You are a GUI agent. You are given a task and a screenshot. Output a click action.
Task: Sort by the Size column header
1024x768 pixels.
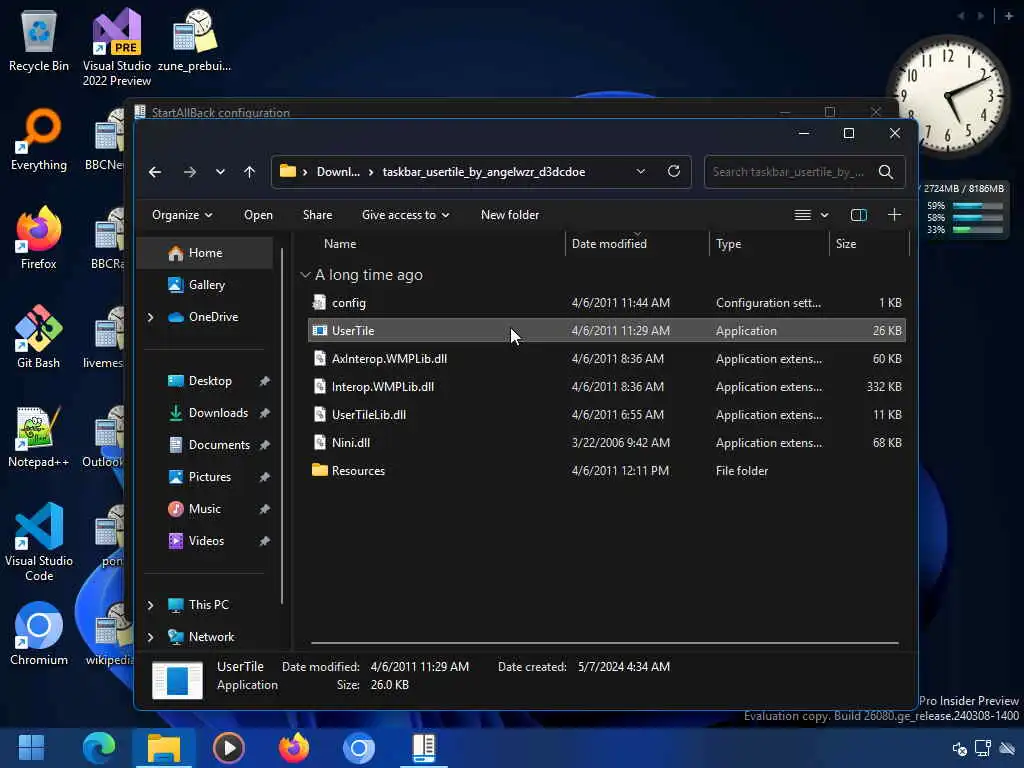tap(846, 244)
